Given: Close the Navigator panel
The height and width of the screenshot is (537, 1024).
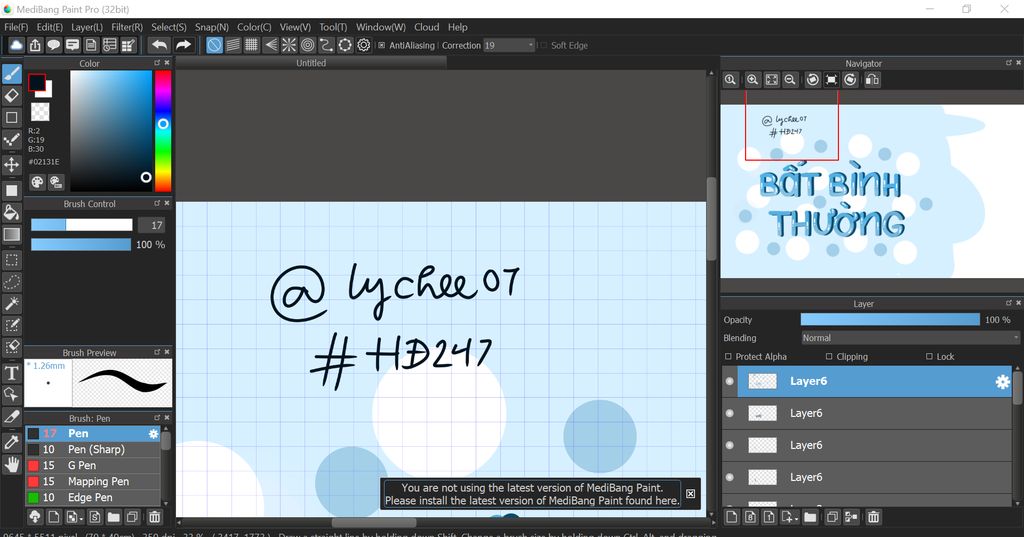Looking at the screenshot, I should pyautogui.click(x=1018, y=63).
